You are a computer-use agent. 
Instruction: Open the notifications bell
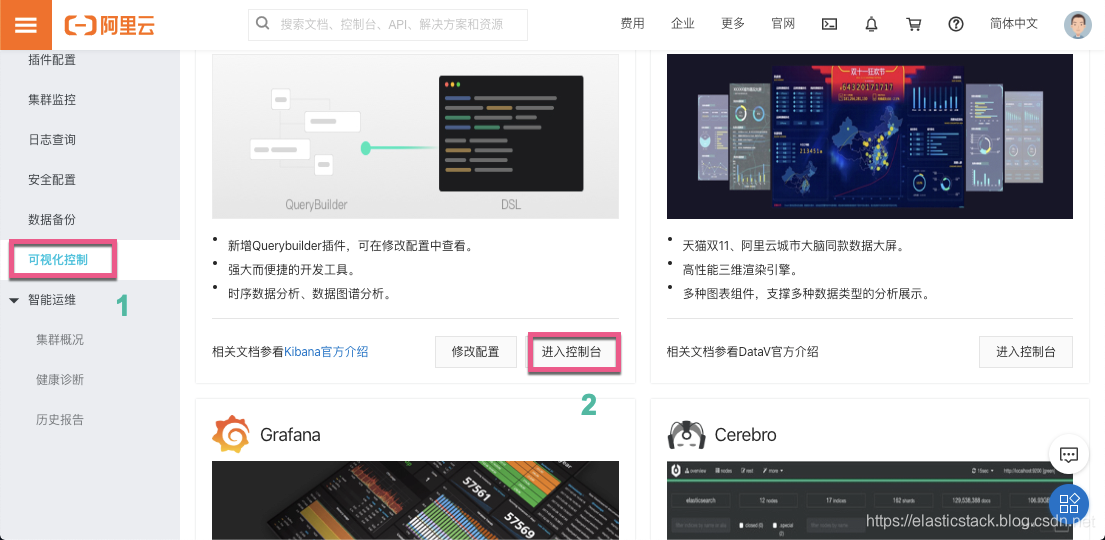point(872,24)
